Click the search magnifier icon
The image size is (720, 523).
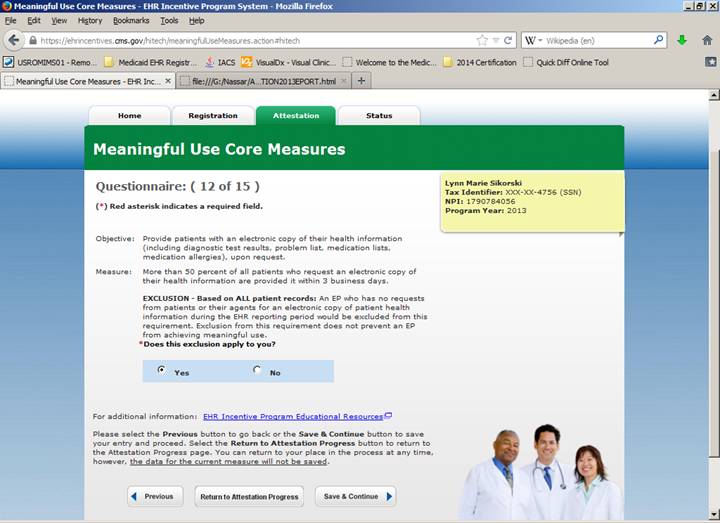[x=659, y=41]
